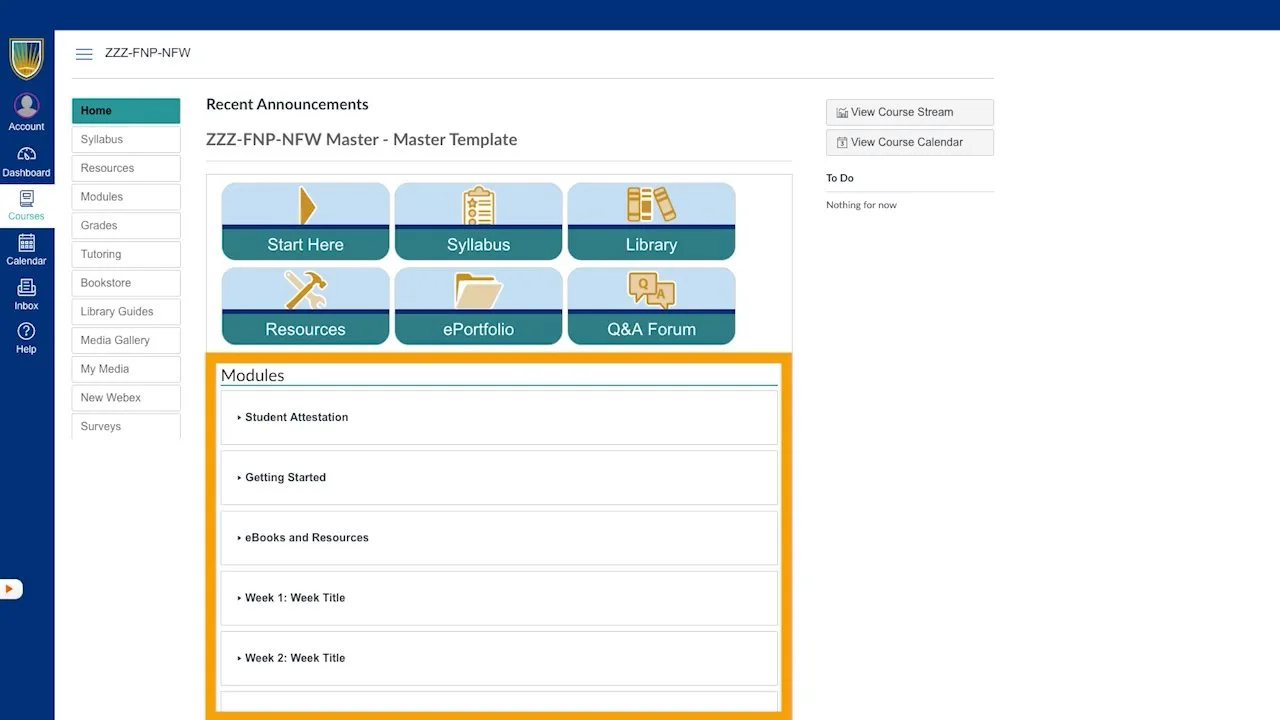This screenshot has height=720, width=1280.
Task: Expand the Week 2: Week Title module
Action: coord(499,657)
